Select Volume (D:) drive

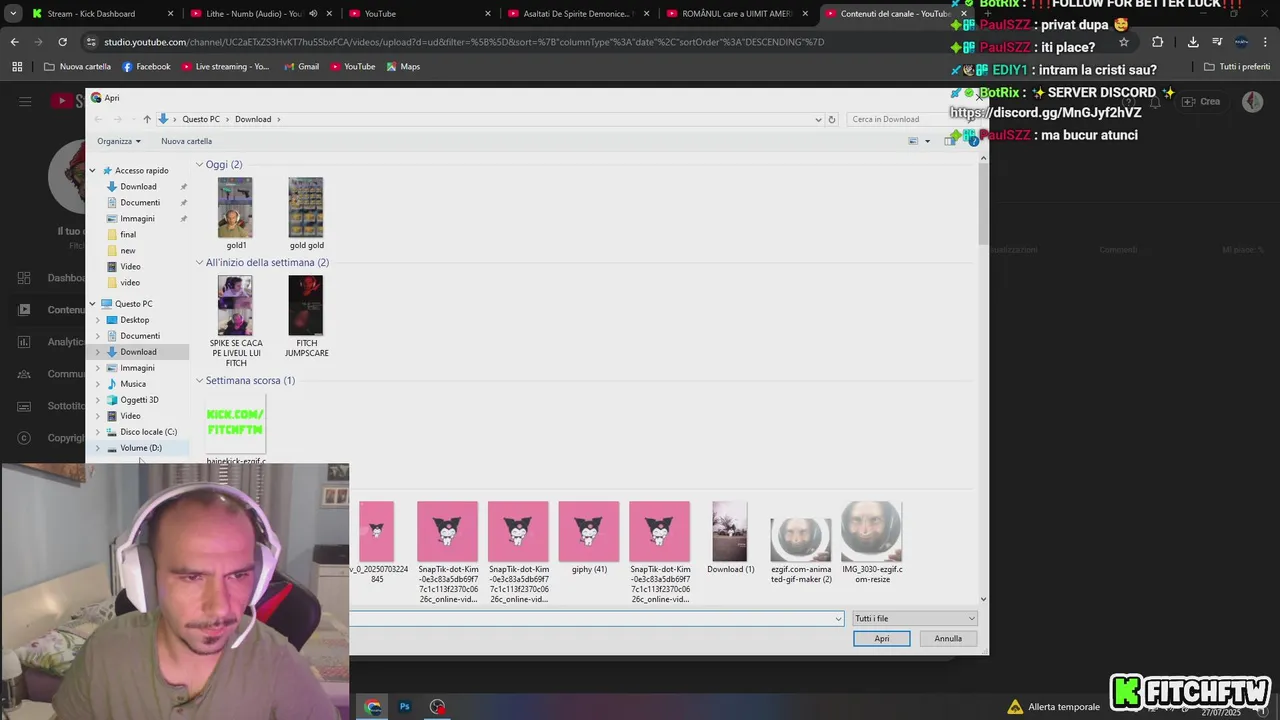[x=141, y=448]
